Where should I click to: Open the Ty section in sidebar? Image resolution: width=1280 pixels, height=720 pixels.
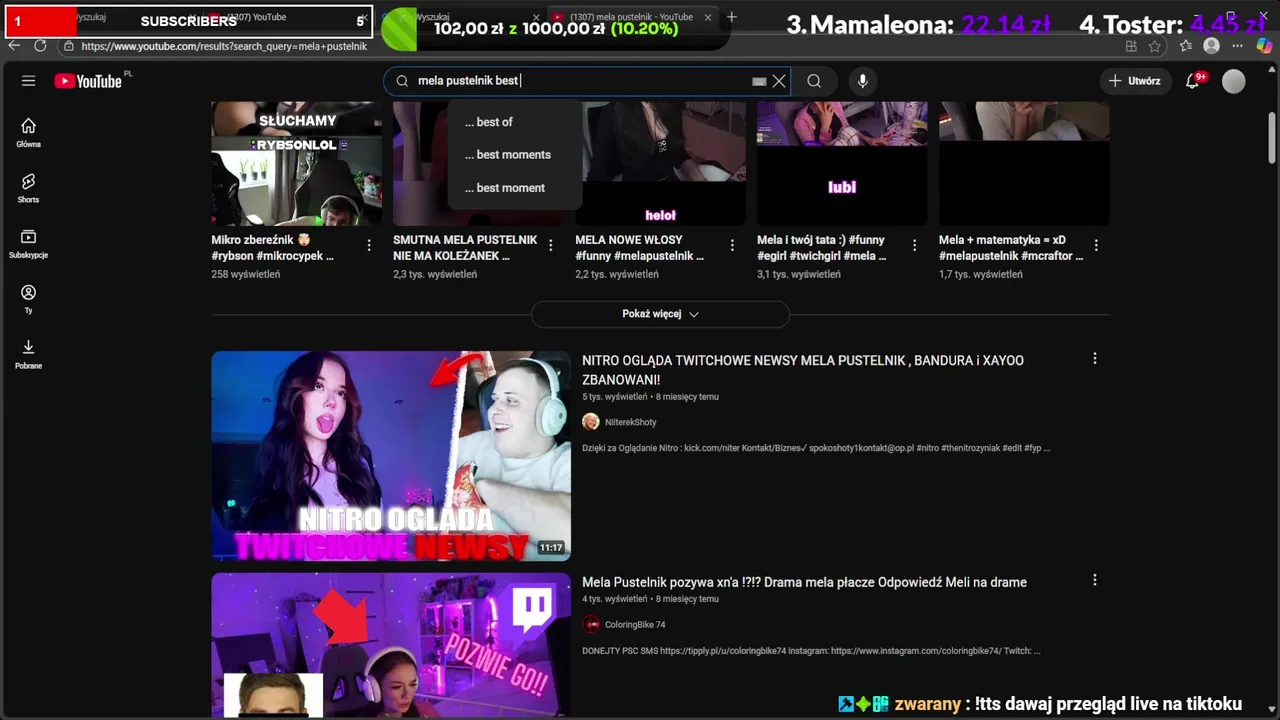[x=28, y=298]
